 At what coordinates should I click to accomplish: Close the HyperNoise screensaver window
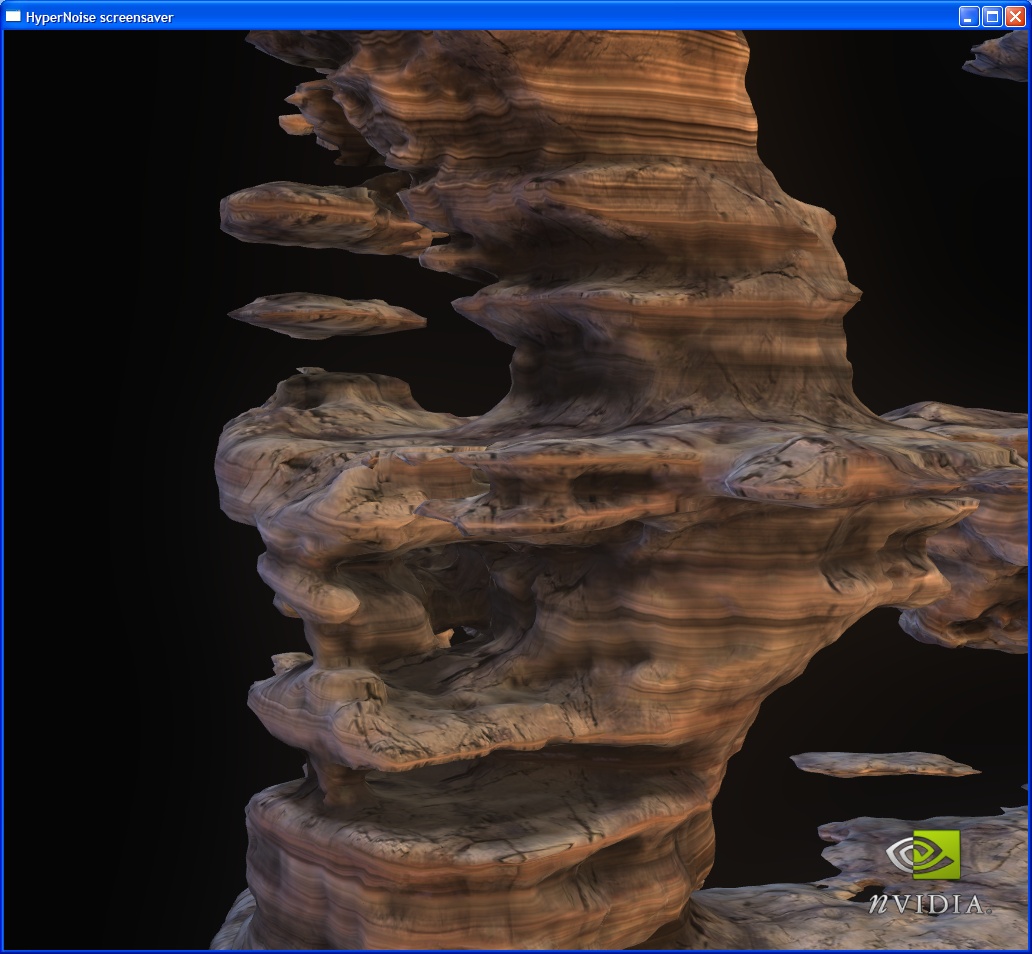tap(1015, 16)
